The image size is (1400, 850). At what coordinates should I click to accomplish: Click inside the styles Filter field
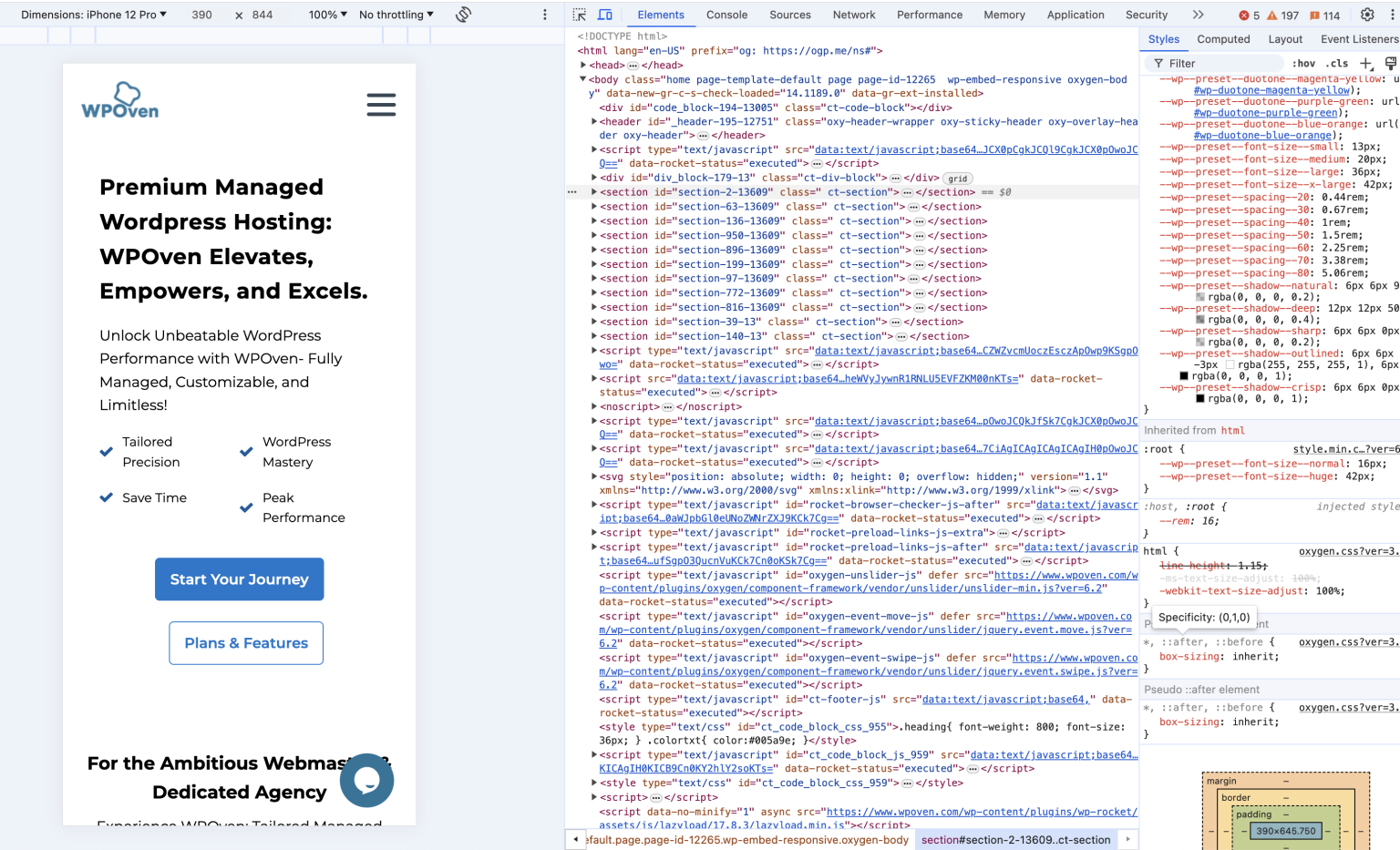(x=1212, y=63)
